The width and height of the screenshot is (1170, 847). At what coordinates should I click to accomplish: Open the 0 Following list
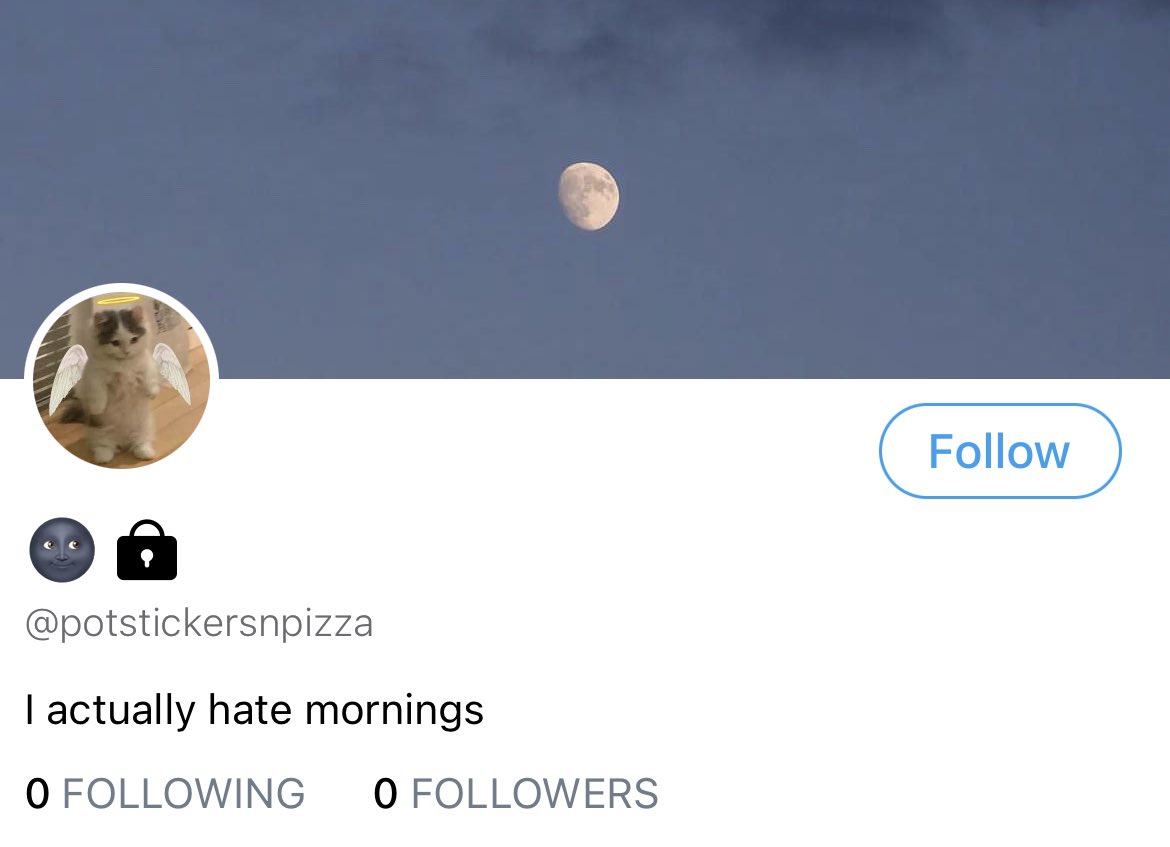[x=165, y=793]
